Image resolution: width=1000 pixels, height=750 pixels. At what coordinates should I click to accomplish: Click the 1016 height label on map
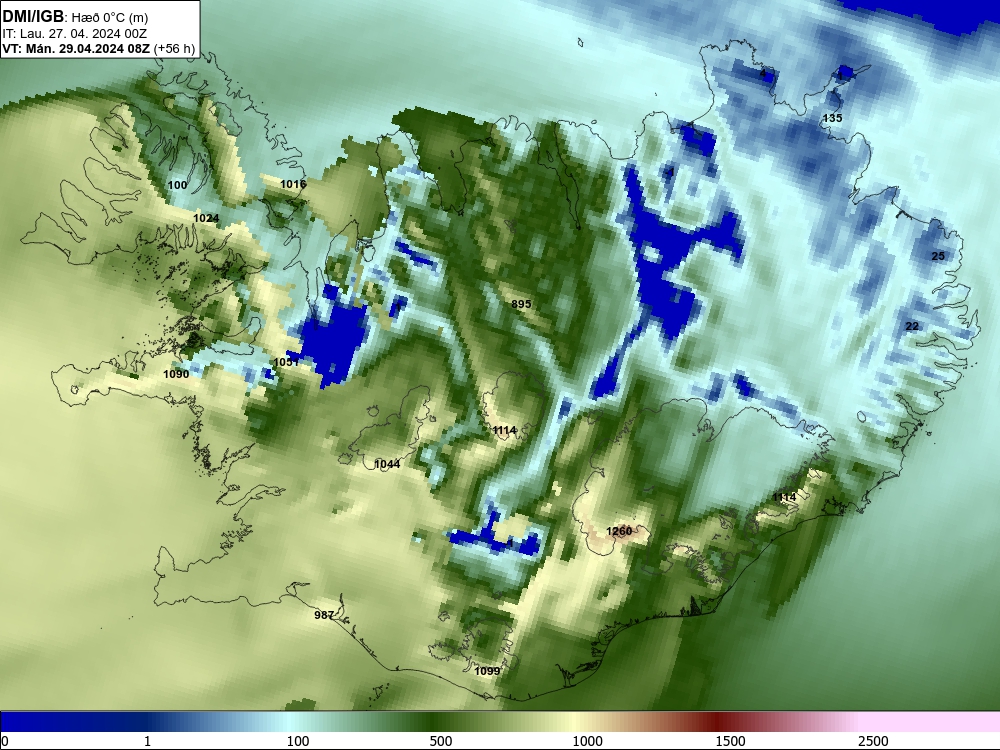coord(293,184)
